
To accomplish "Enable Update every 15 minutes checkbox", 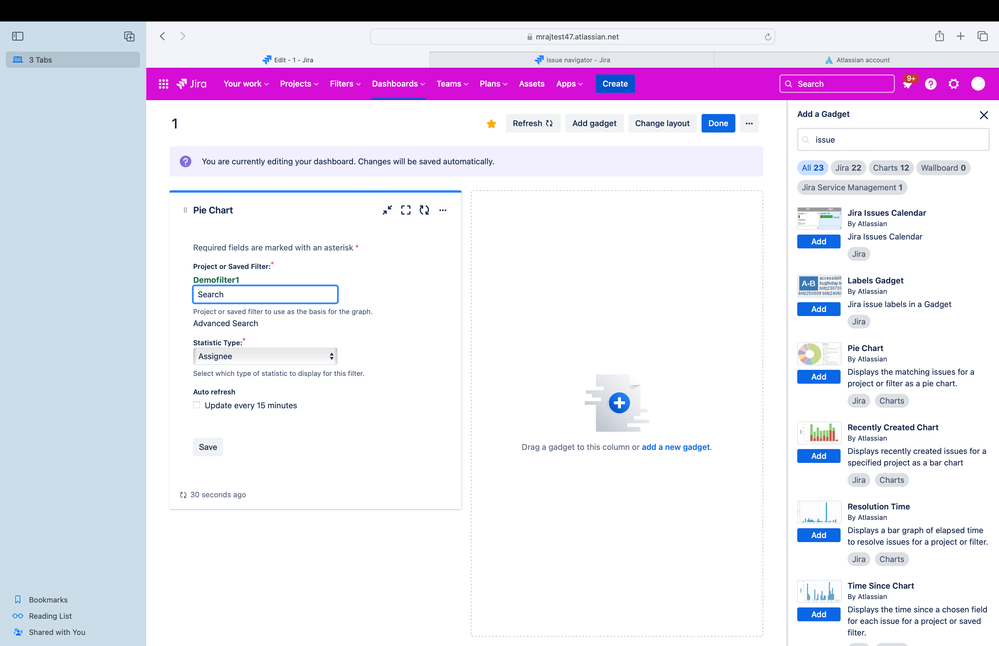I will click(196, 405).
